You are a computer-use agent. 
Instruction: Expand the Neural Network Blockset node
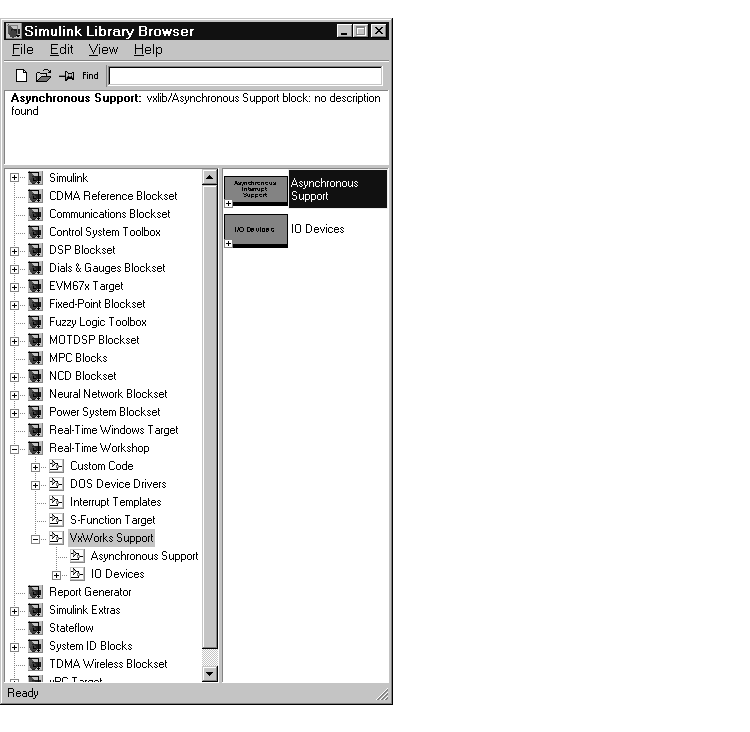tap(14, 396)
